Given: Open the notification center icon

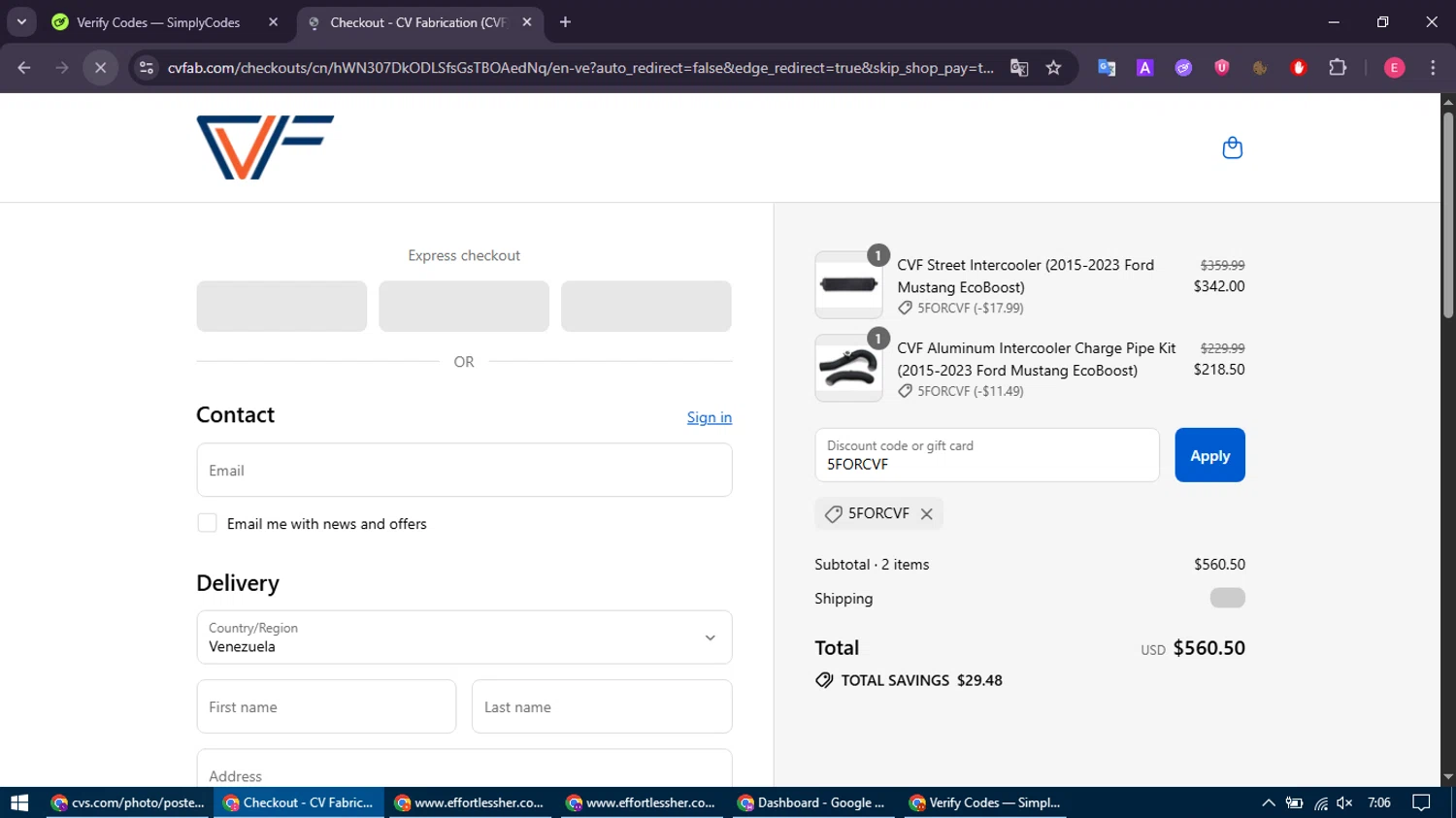Looking at the screenshot, I should point(1421,802).
